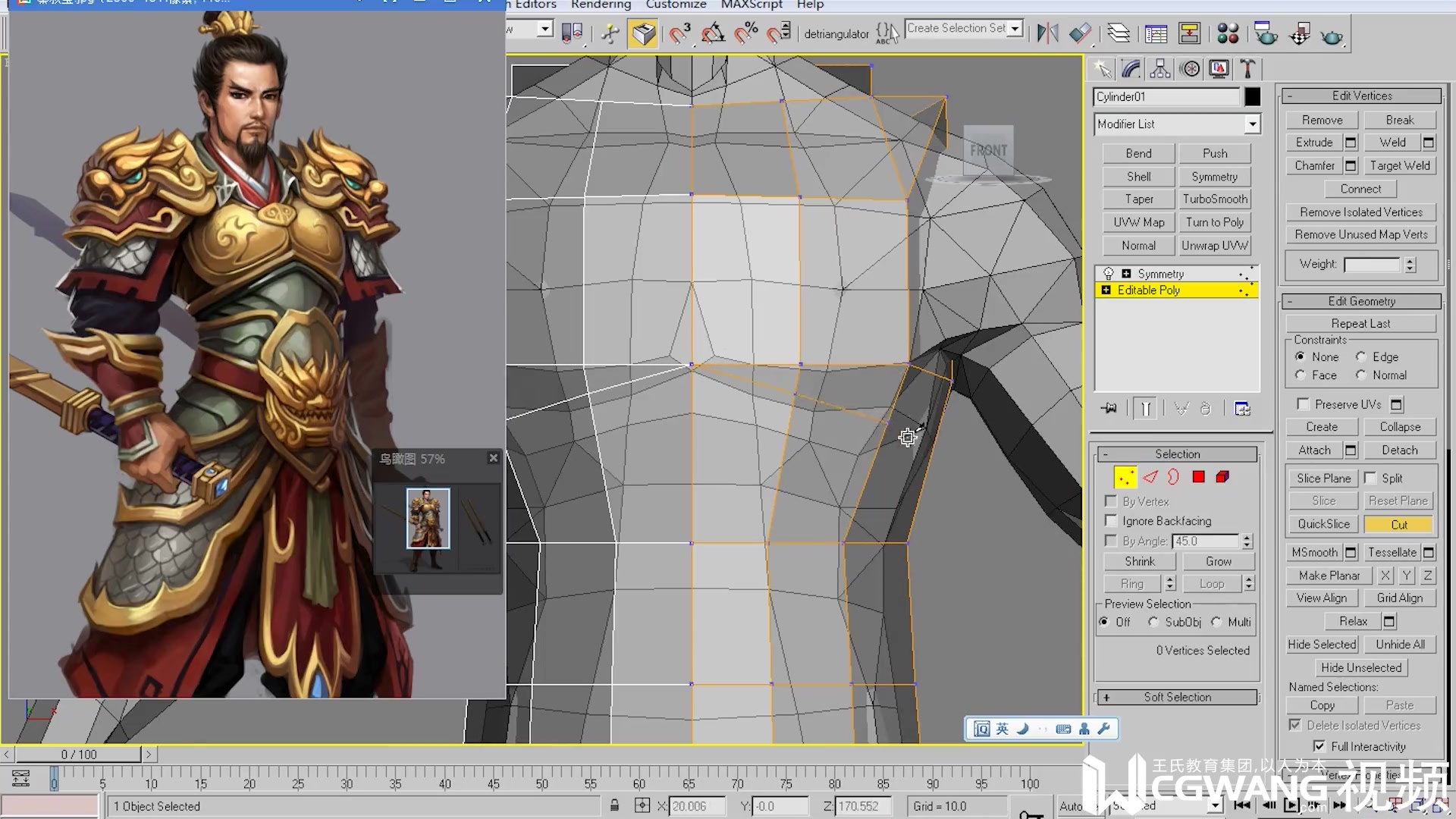Open the Customize menu
Image resolution: width=1456 pixels, height=819 pixels.
[x=676, y=5]
